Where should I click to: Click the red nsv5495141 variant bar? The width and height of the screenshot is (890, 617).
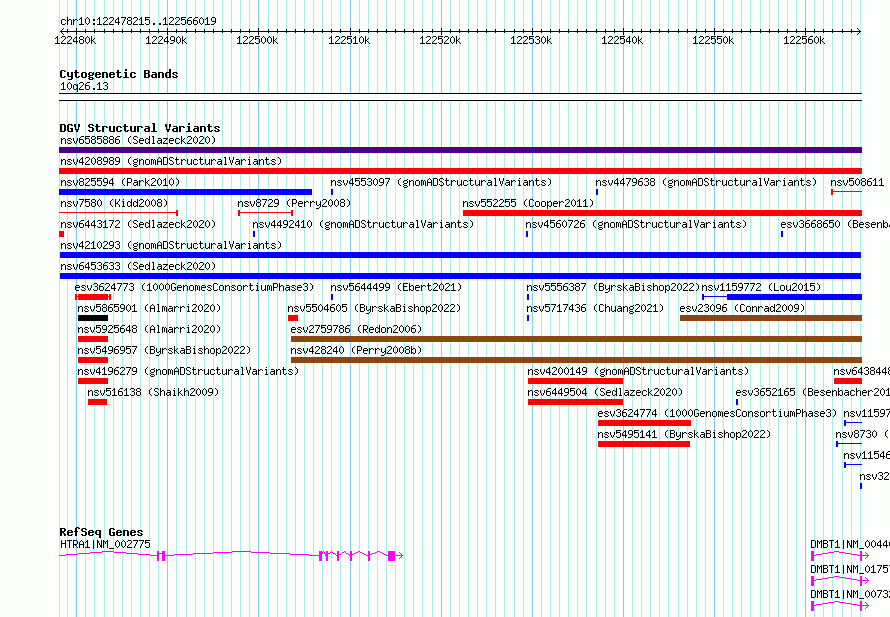(644, 444)
